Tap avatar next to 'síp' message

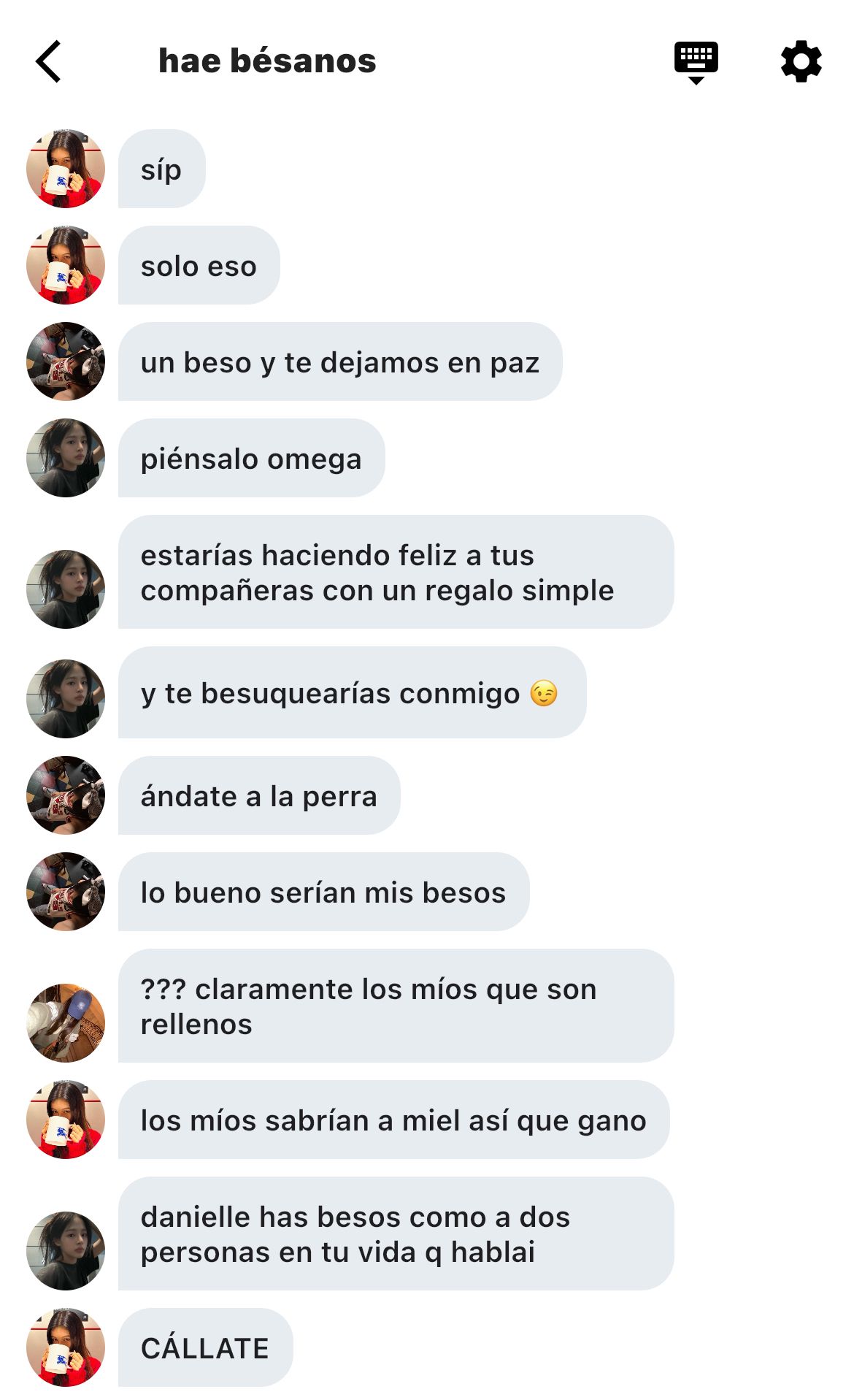(x=66, y=169)
